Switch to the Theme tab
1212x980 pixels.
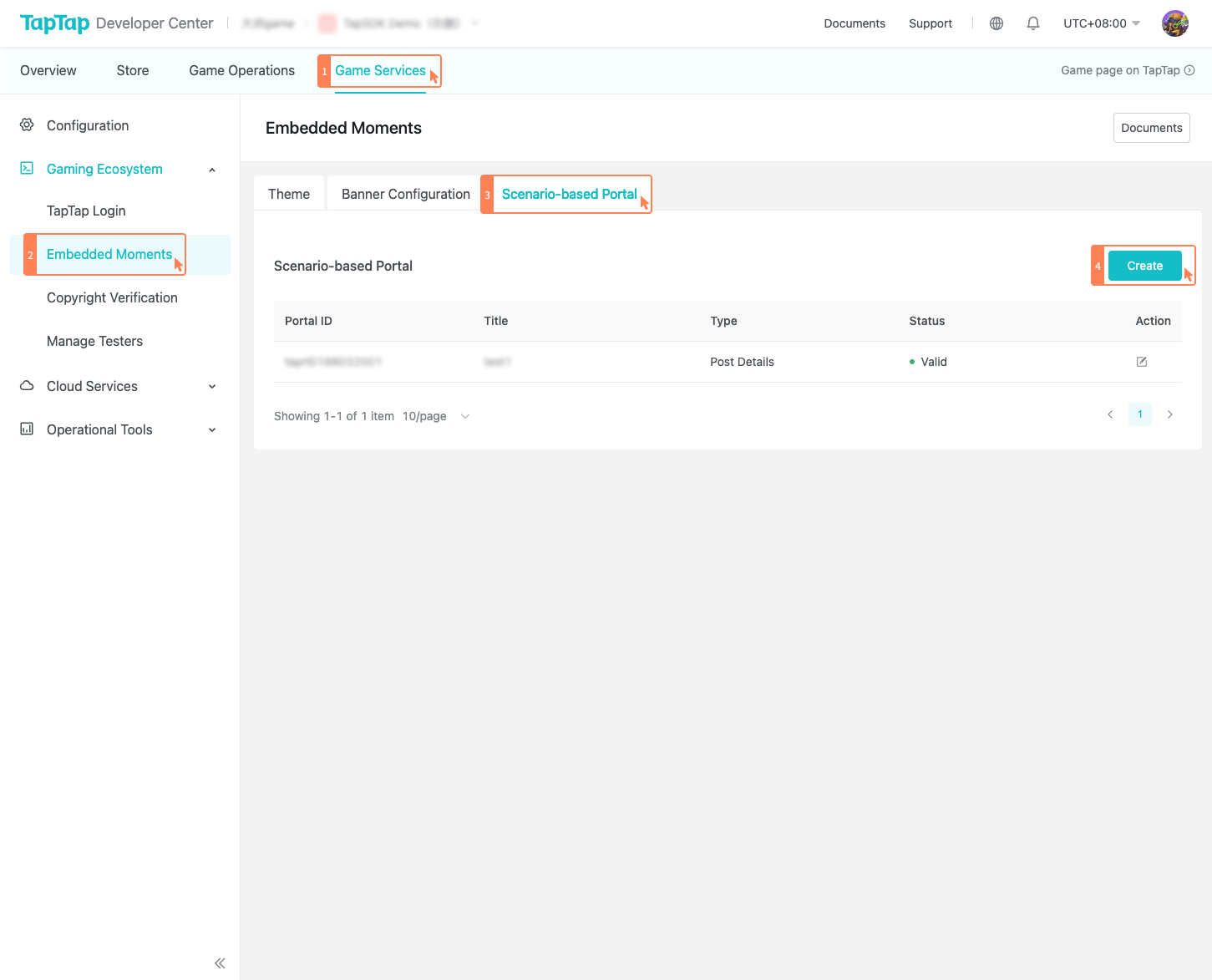[x=289, y=194]
